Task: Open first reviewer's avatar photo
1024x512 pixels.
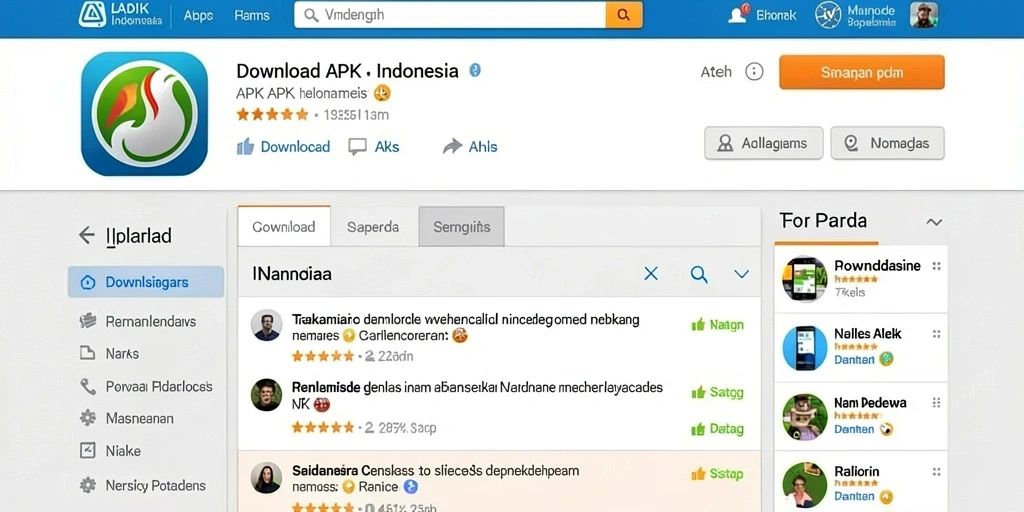Action: click(x=266, y=325)
